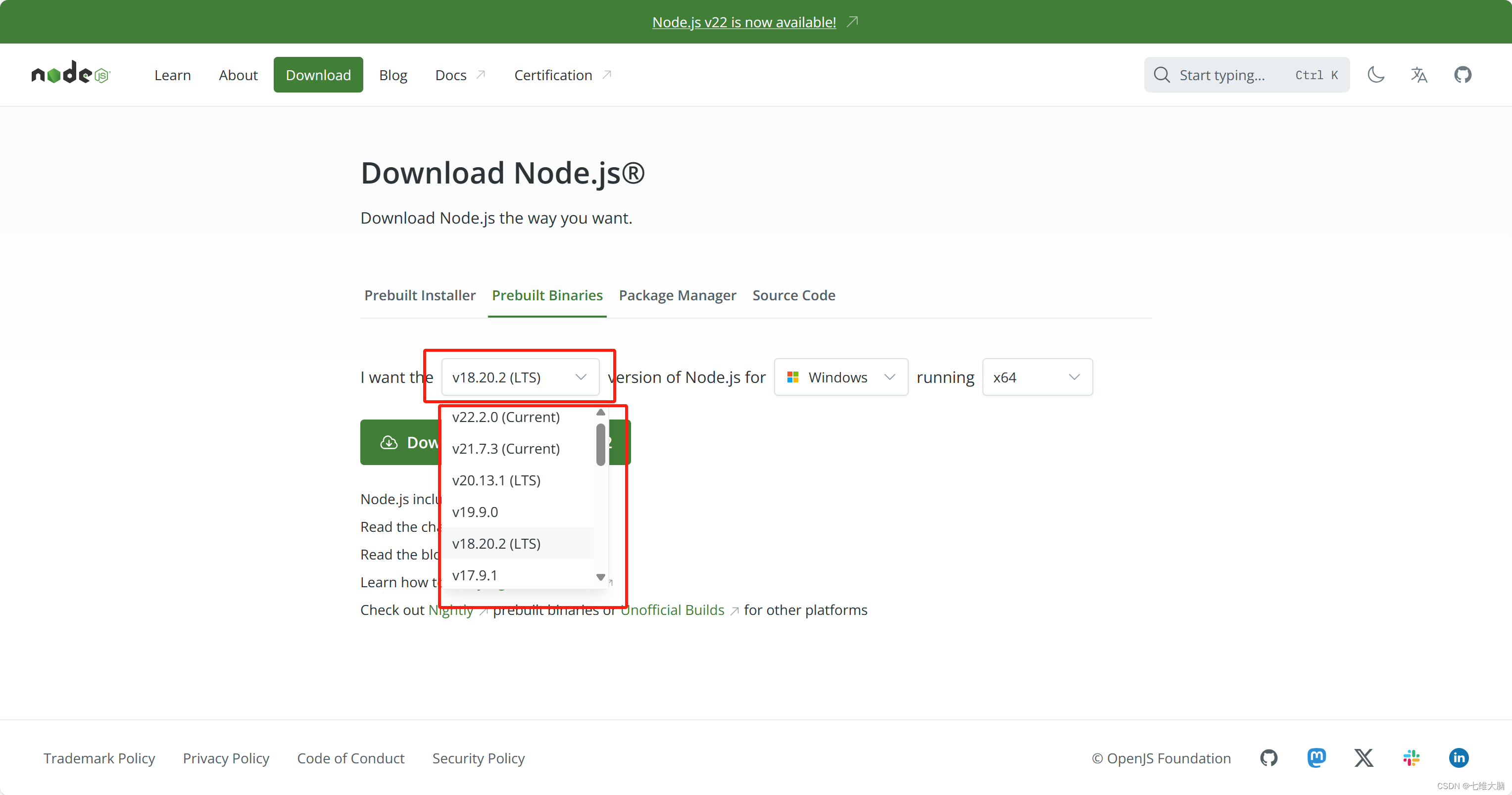The width and height of the screenshot is (1512, 795).
Task: Collapse the v18.20.2 (LTS) version dropdown
Action: [520, 377]
